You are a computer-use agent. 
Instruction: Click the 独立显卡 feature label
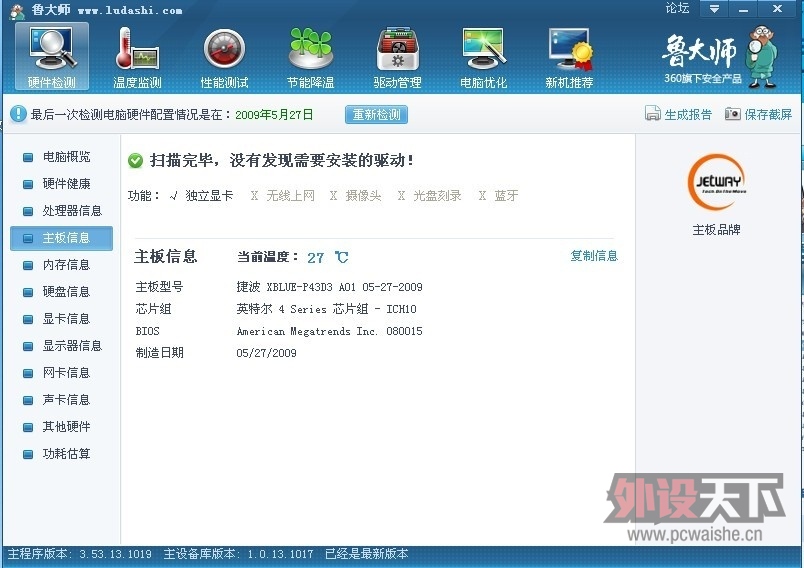pyautogui.click(x=209, y=196)
